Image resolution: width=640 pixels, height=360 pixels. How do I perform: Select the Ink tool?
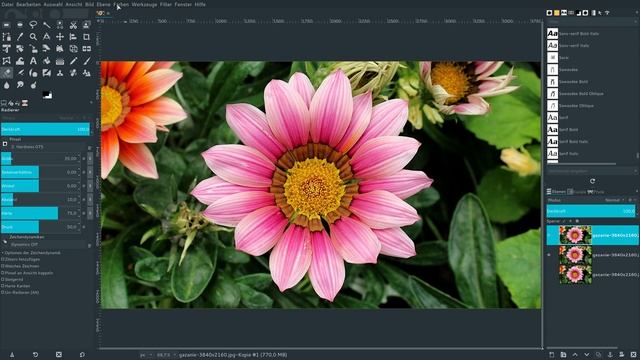[x=33, y=73]
